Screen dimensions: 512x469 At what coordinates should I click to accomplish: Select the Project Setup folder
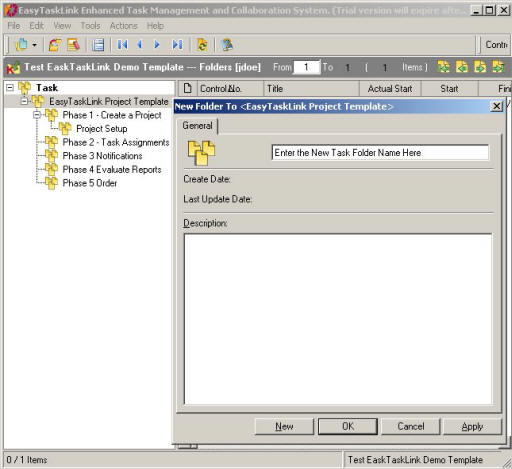[x=102, y=129]
